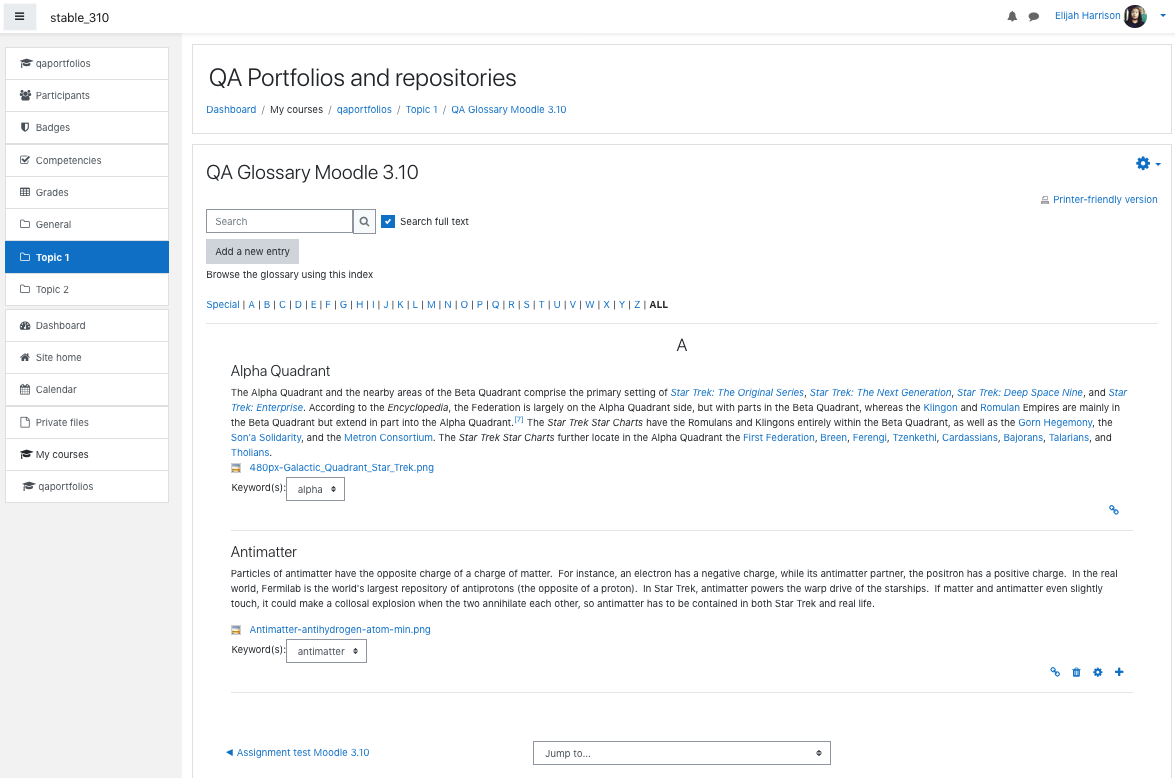Open the glossary actions gear menu
Screen dimensions: 1175x778
[x=1147, y=163]
